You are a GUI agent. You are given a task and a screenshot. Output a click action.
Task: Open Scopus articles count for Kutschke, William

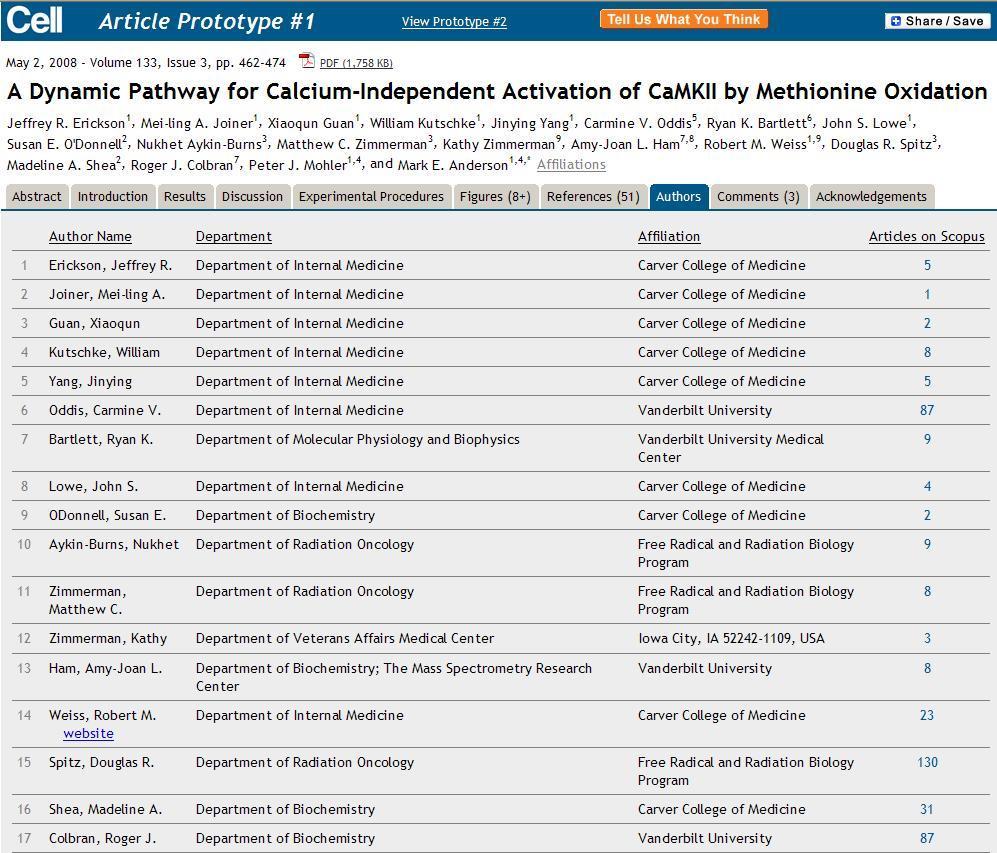coord(927,352)
